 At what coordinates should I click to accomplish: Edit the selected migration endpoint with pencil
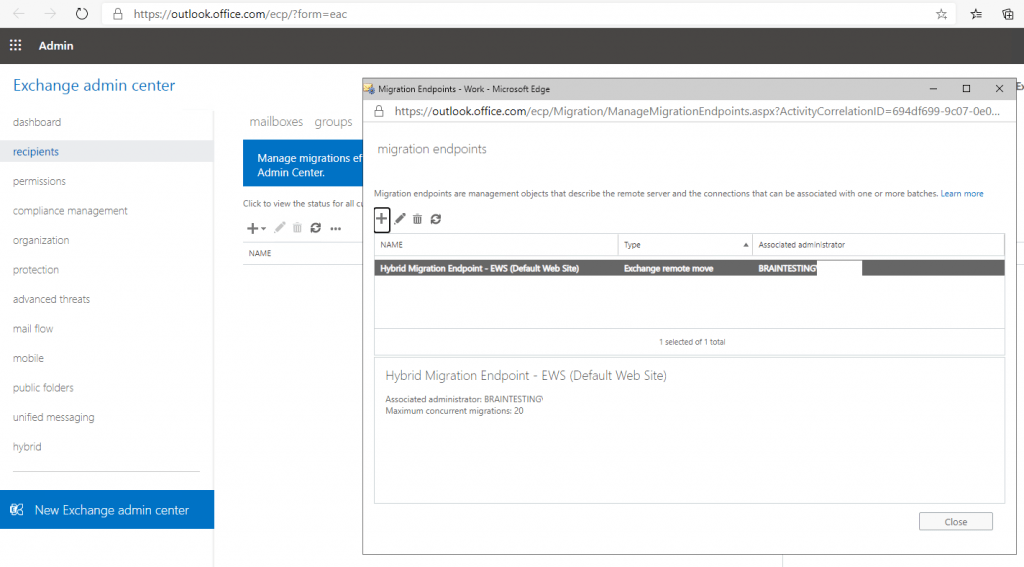400,219
